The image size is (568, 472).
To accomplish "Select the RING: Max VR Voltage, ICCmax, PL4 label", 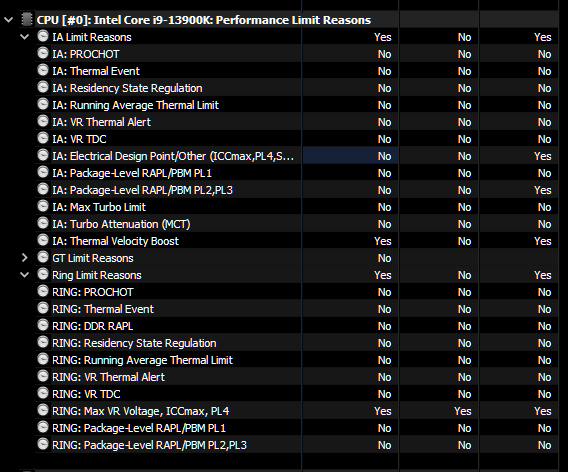I will 141,412.
